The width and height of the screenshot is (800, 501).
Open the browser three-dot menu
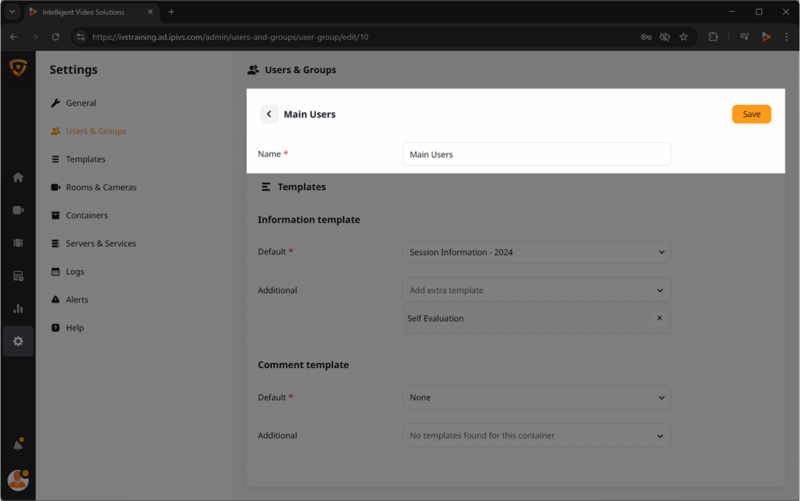pos(786,37)
